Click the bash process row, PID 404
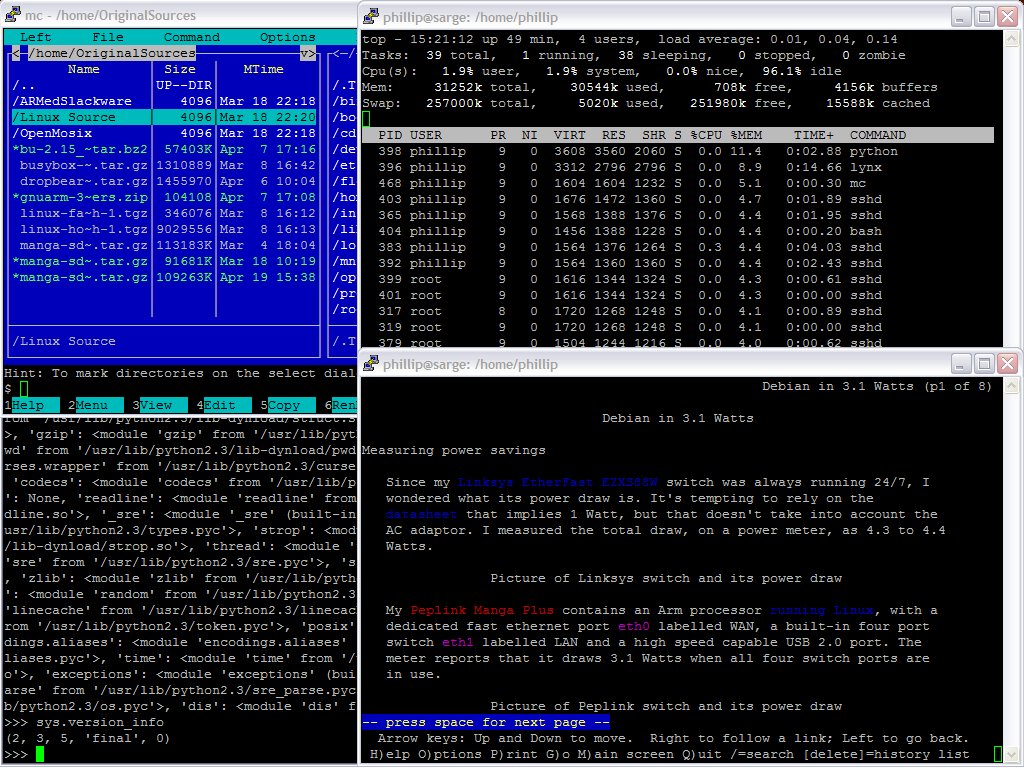 (x=630, y=231)
